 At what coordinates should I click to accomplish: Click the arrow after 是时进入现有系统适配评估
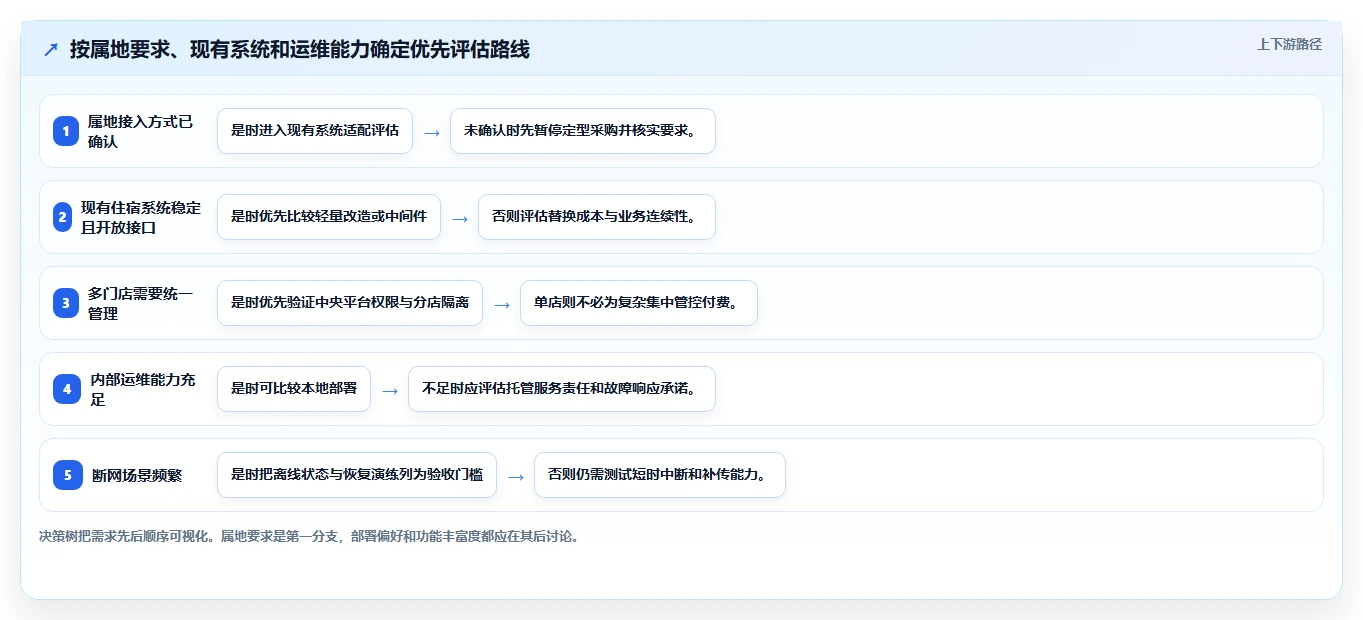tap(432, 132)
